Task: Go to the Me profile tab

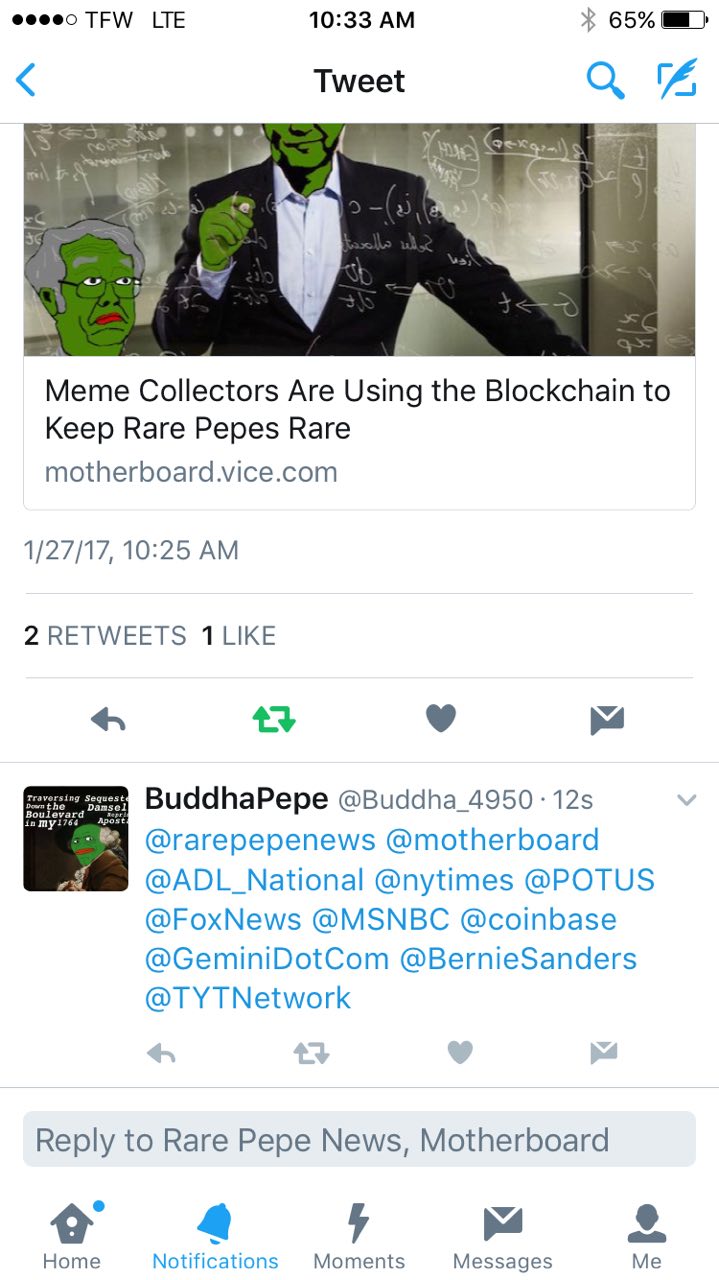Action: pyautogui.click(x=646, y=1235)
